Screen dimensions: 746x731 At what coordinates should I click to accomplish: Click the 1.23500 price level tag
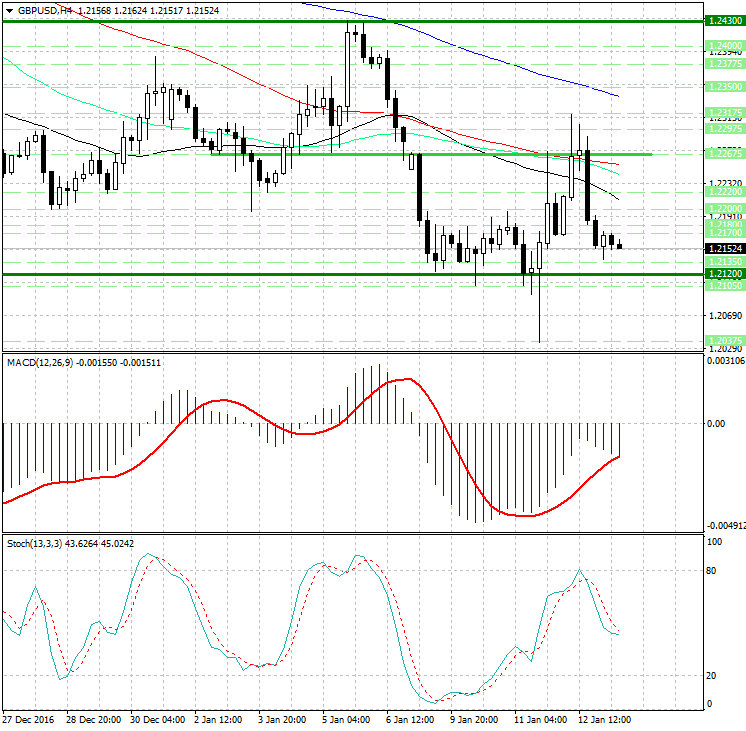tap(723, 88)
